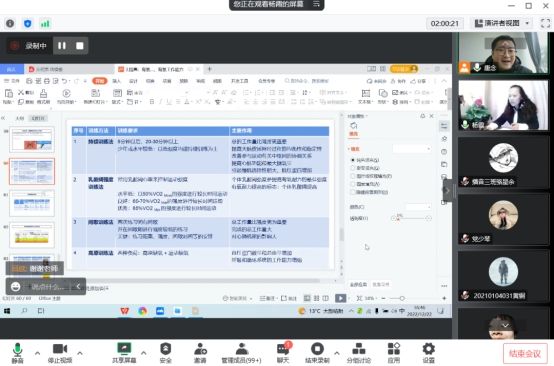Click the End Meeting (结束会议) button
The width and height of the screenshot is (554, 366).
click(x=525, y=354)
